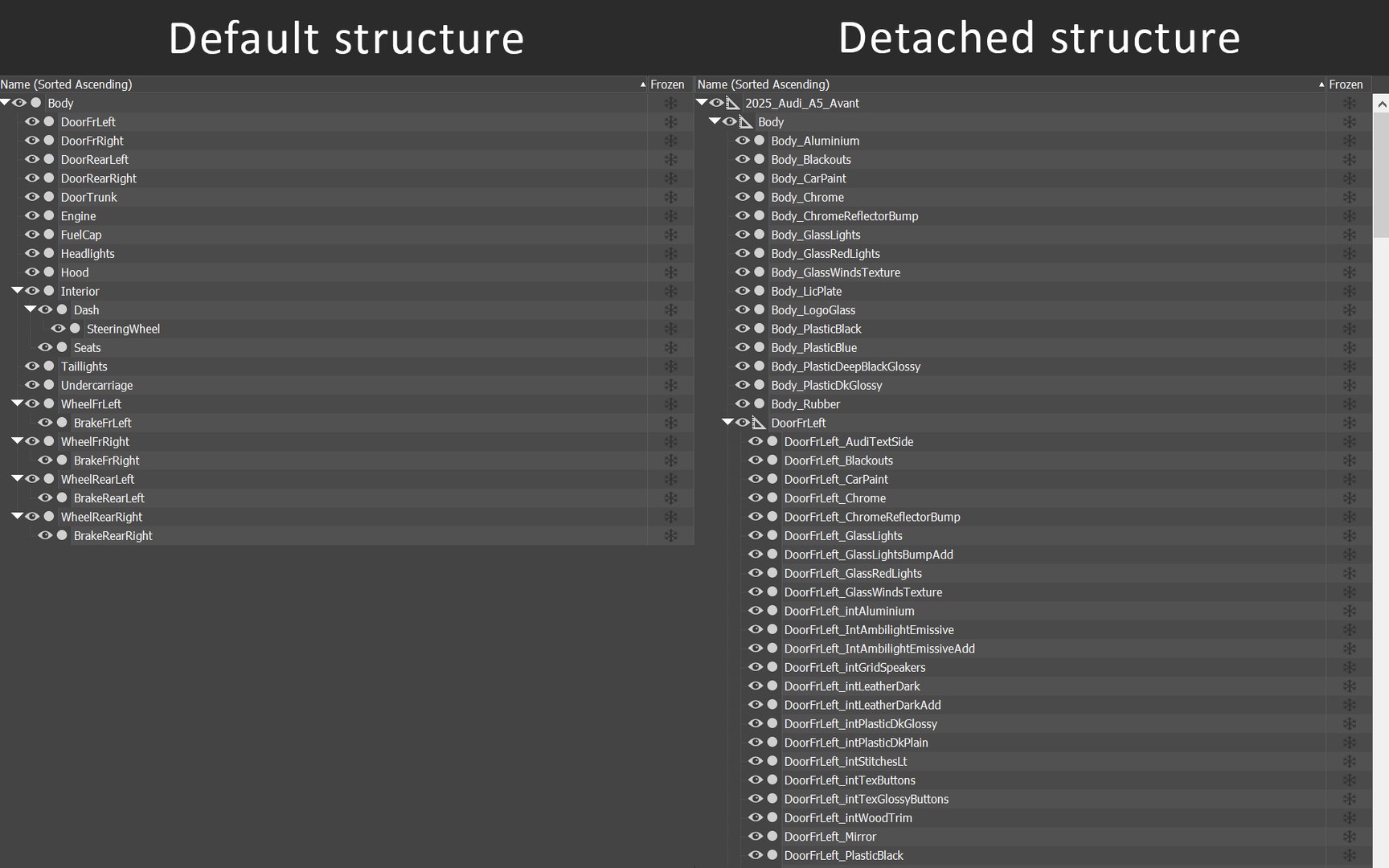
Task: Toggle visibility of Body_Aluminium
Action: [x=742, y=141]
